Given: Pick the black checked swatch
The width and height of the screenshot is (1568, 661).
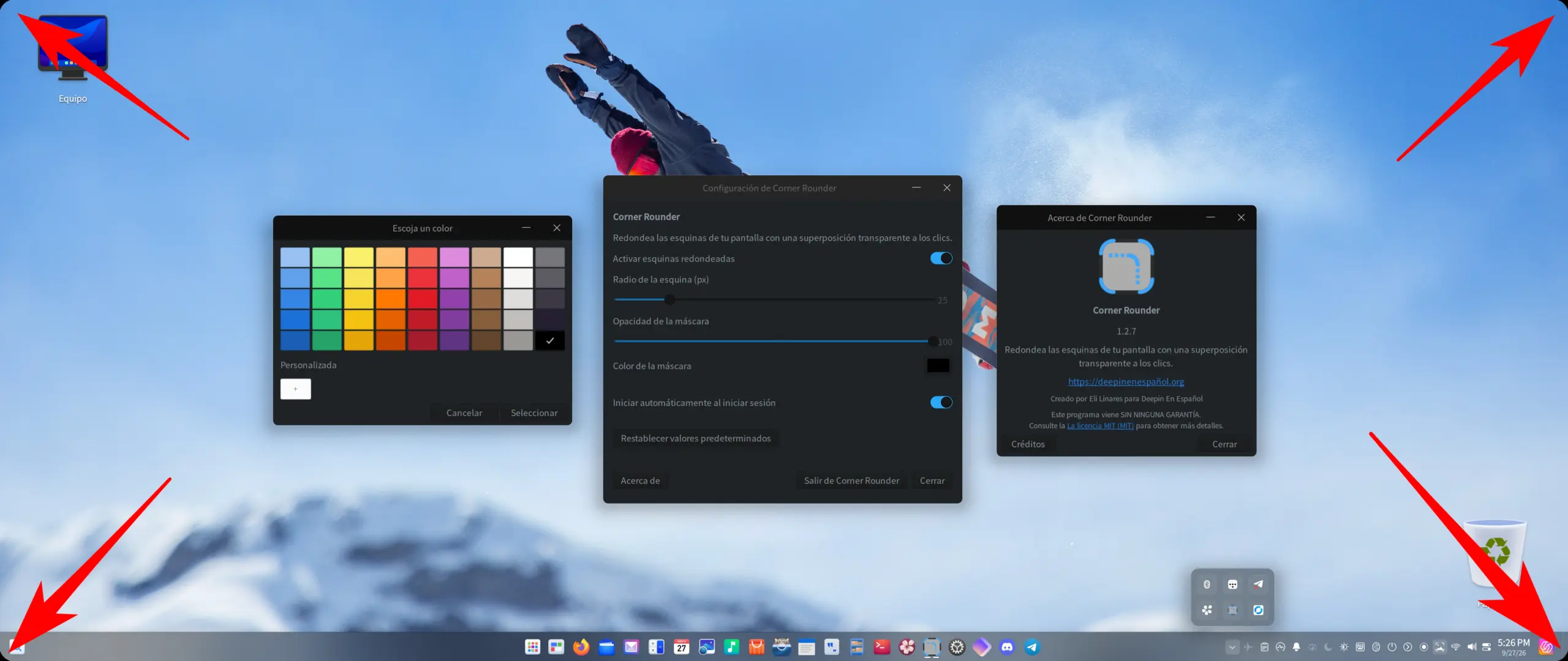Looking at the screenshot, I should pyautogui.click(x=550, y=341).
